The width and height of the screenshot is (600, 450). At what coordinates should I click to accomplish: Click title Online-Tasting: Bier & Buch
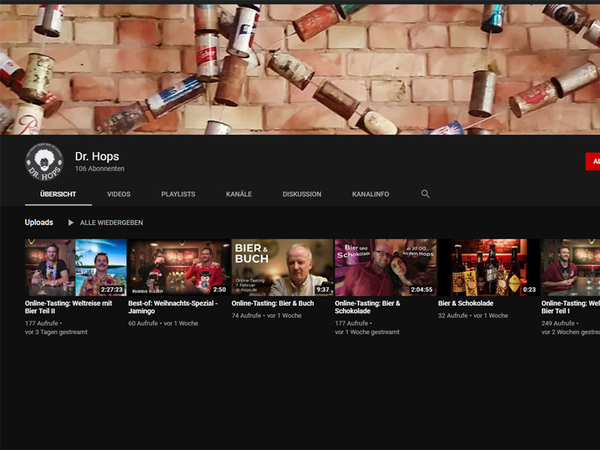click(273, 303)
